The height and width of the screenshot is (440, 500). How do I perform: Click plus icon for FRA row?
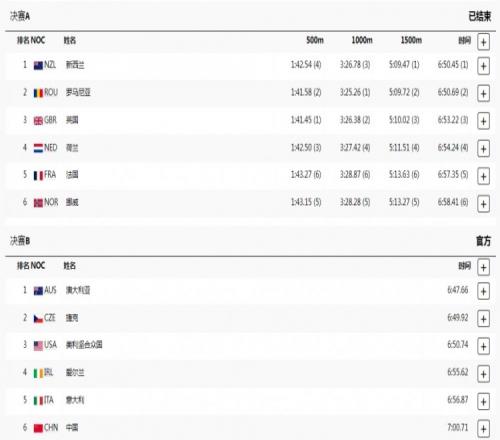click(483, 176)
